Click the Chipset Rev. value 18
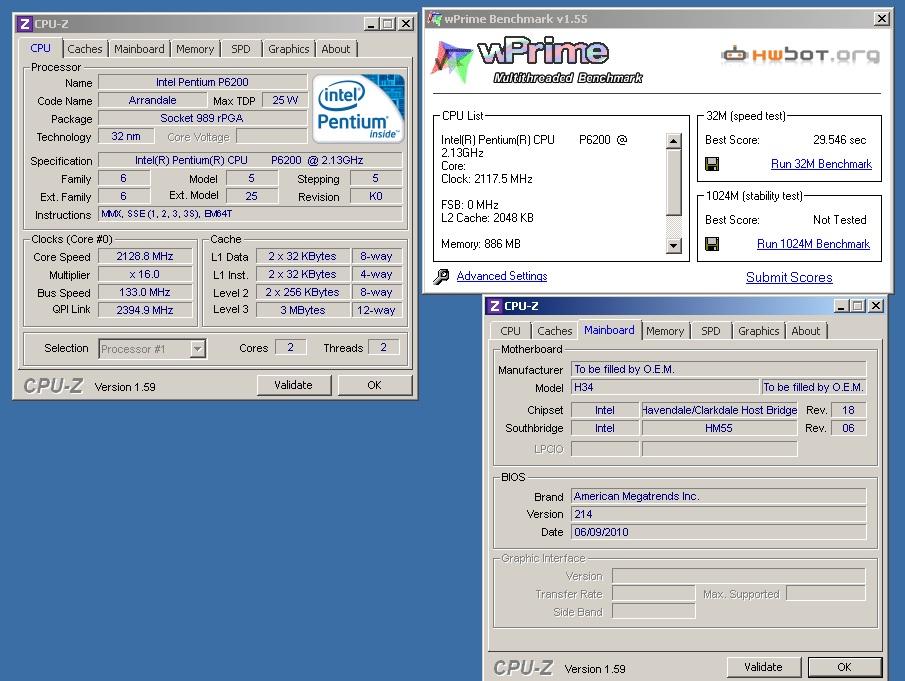 [x=848, y=410]
